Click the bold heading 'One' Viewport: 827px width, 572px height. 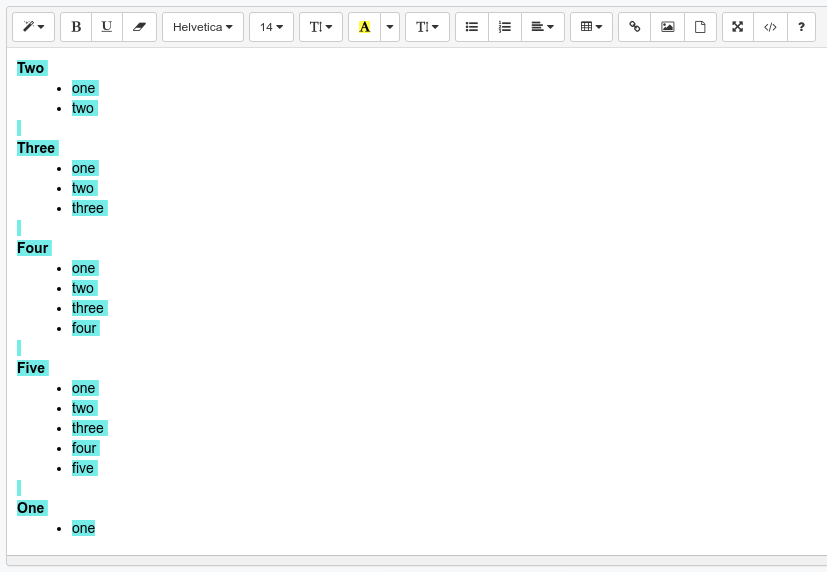coord(31,508)
